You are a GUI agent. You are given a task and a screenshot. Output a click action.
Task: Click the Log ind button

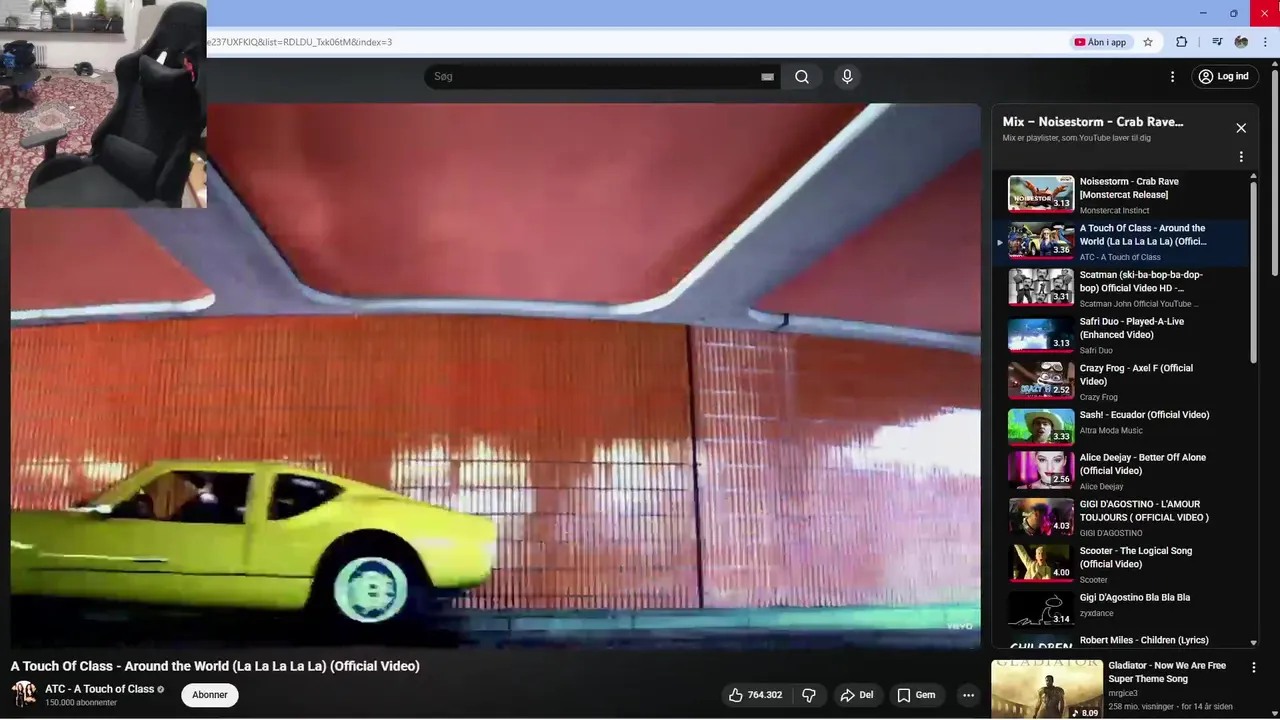(x=1225, y=77)
